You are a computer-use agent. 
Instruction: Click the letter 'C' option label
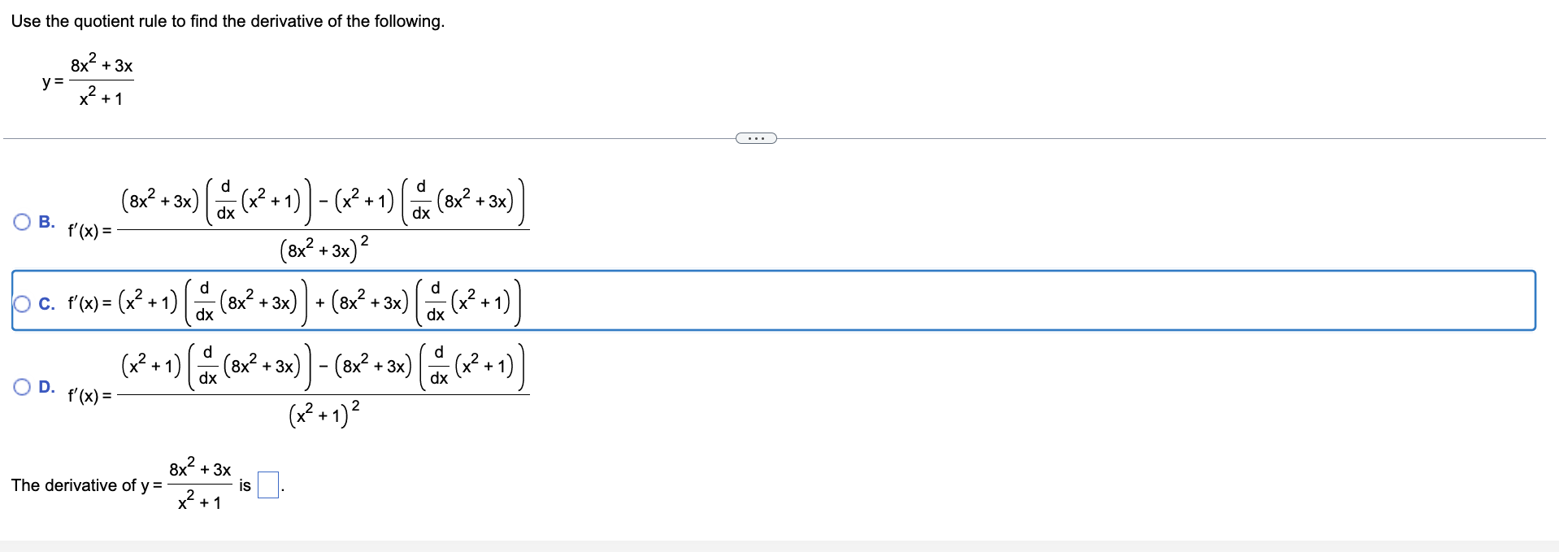click(x=46, y=303)
